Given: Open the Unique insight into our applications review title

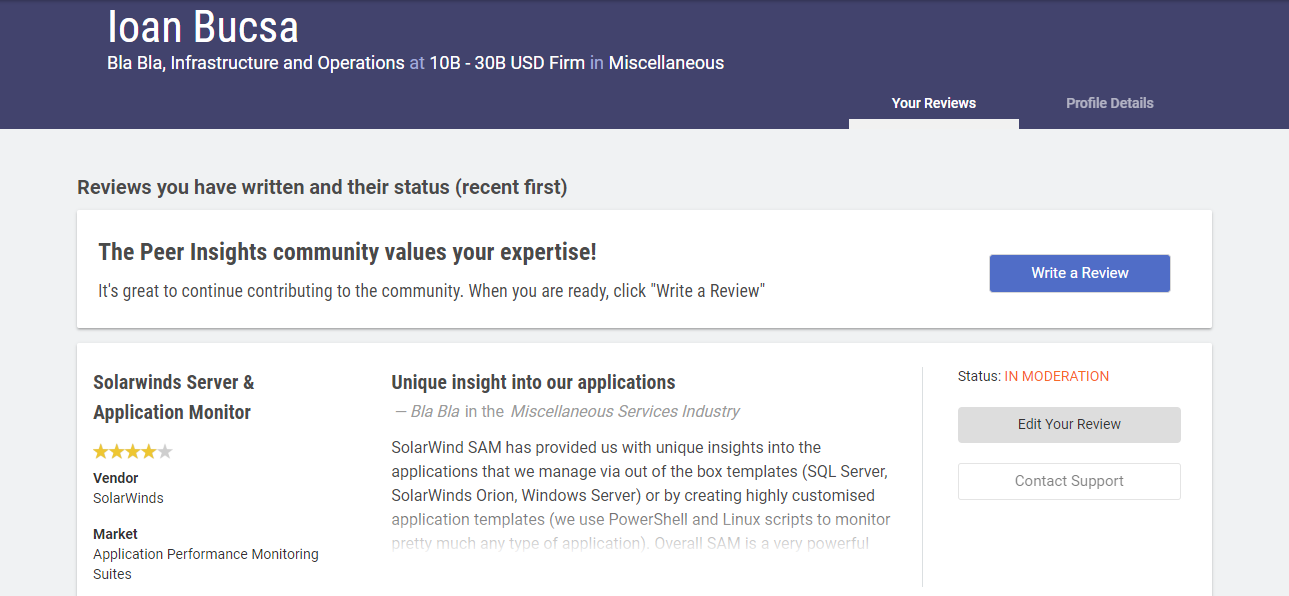Looking at the screenshot, I should tap(533, 382).
